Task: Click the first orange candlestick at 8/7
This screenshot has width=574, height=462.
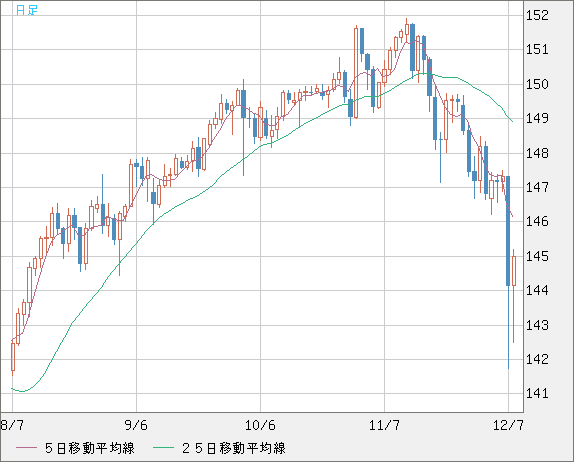Action: [13, 357]
